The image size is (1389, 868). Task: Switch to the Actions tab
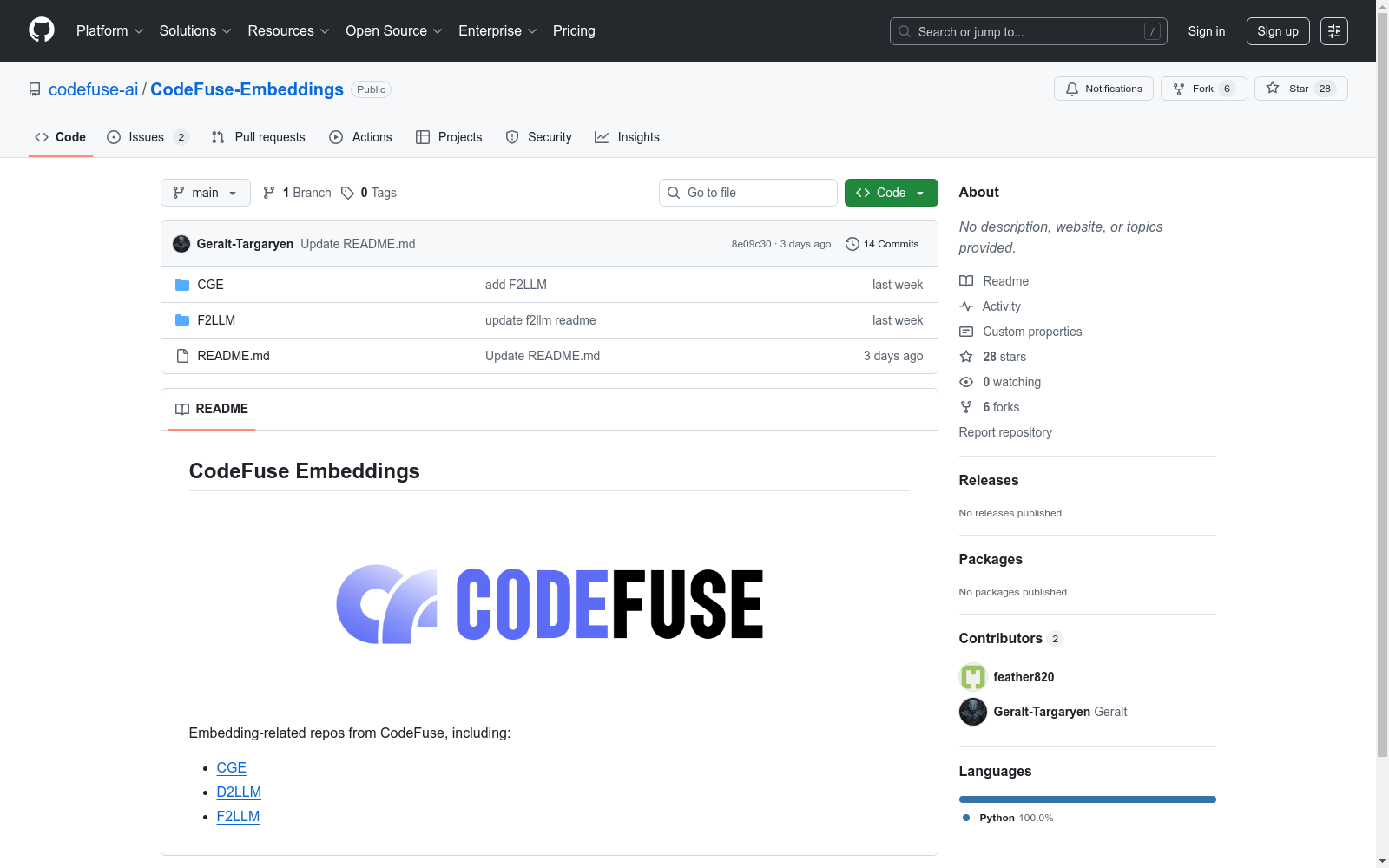[360, 137]
